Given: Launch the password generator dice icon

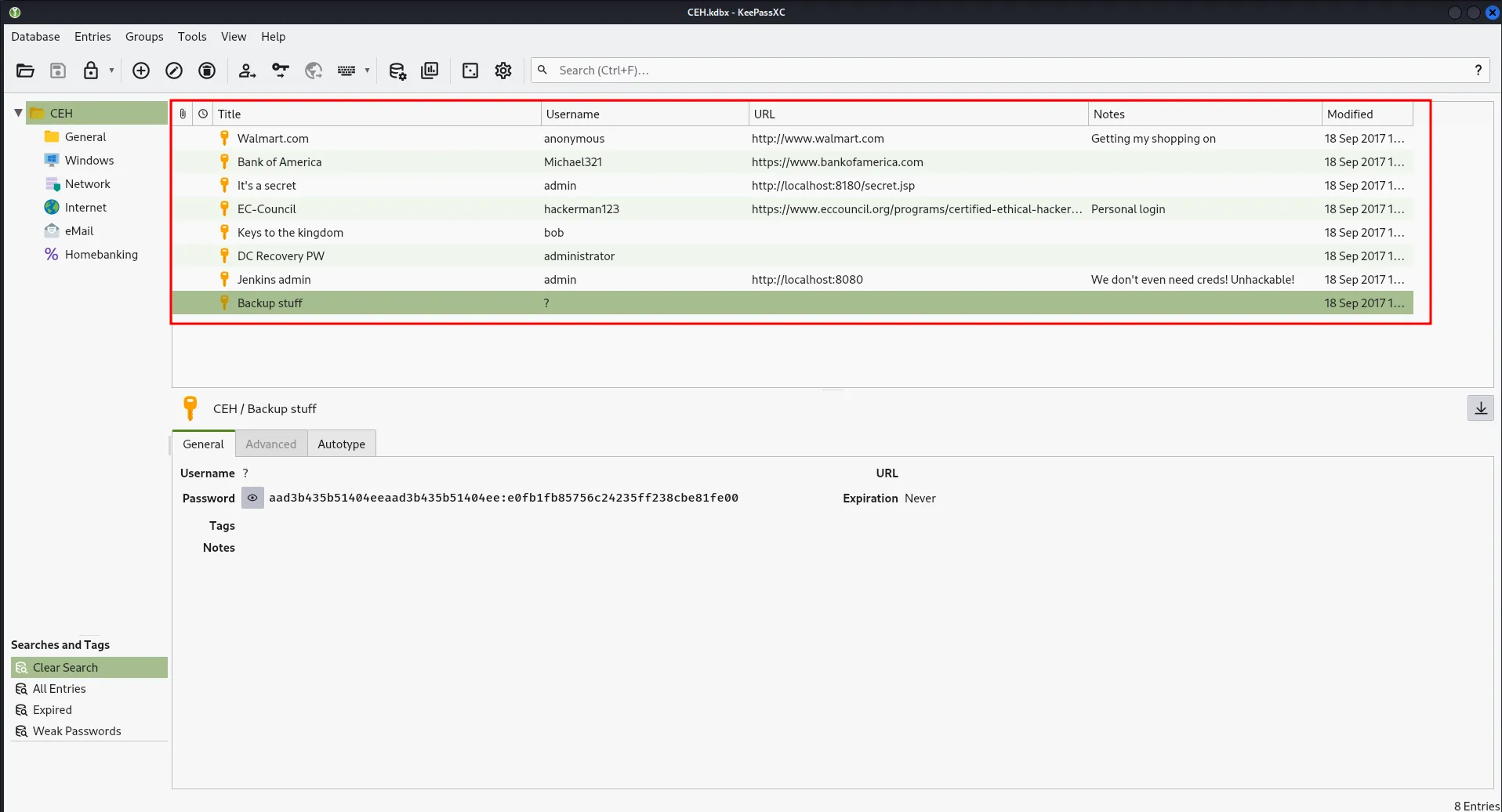Looking at the screenshot, I should pos(470,71).
